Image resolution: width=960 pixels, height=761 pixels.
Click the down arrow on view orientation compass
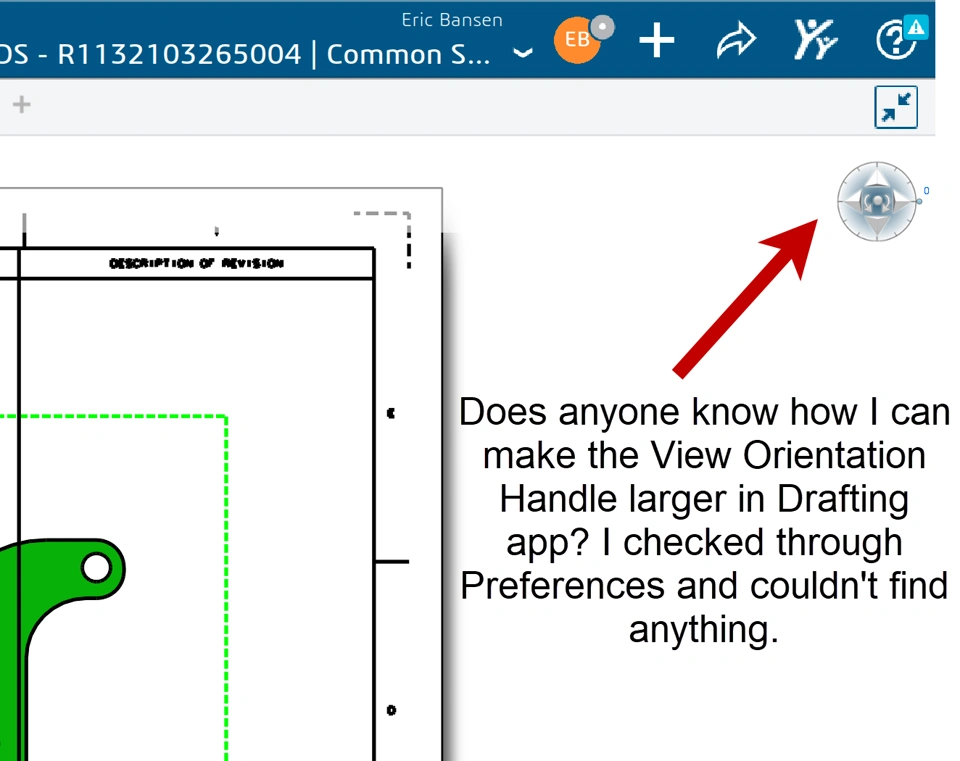[876, 226]
